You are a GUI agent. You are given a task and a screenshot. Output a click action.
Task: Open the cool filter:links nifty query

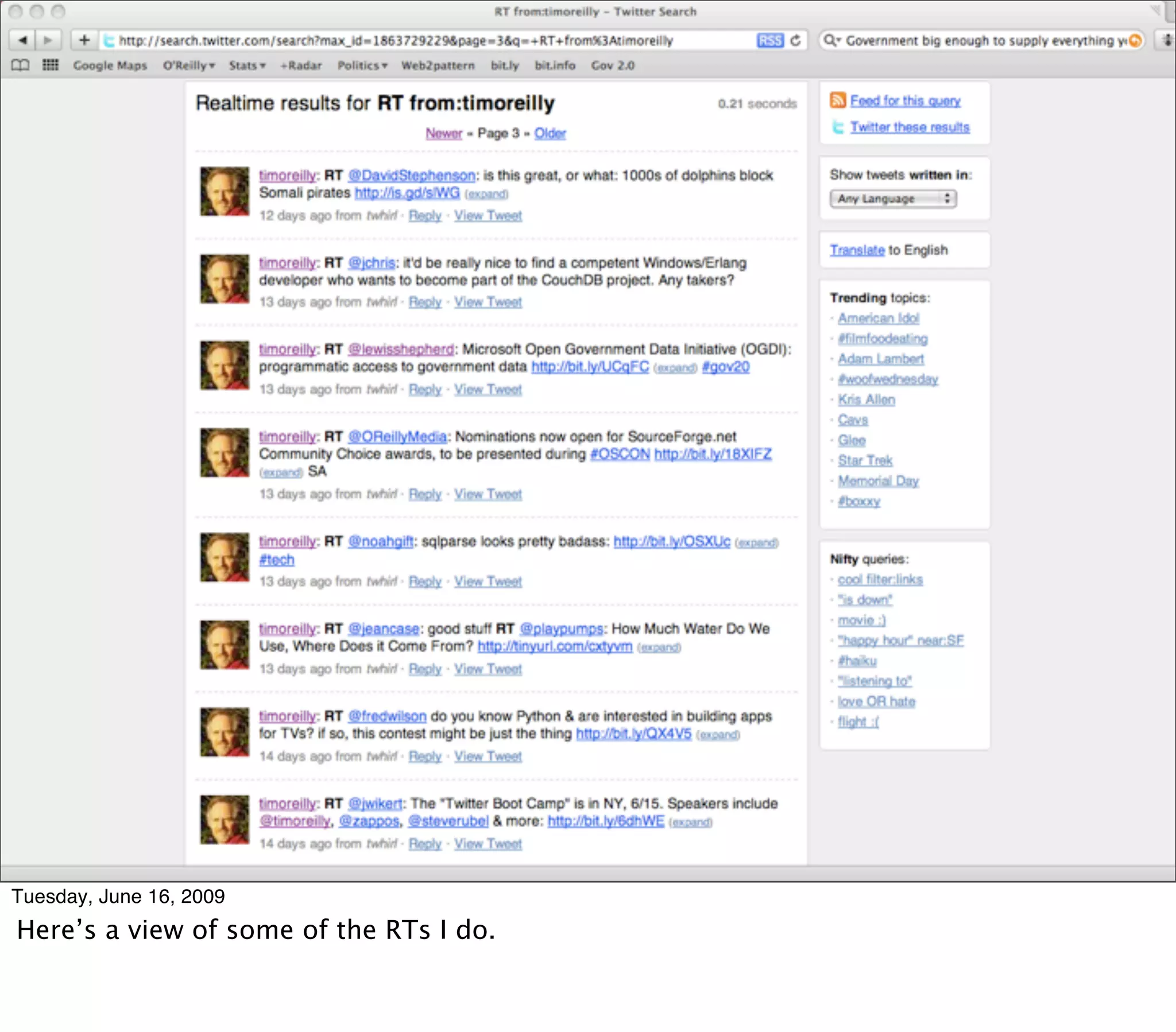pos(880,579)
